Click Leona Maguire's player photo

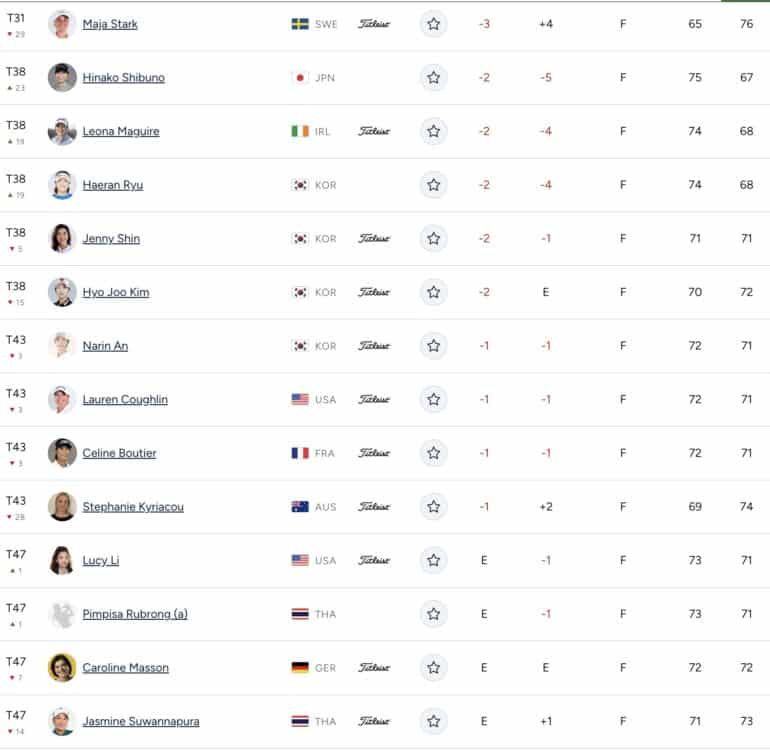coord(62,131)
